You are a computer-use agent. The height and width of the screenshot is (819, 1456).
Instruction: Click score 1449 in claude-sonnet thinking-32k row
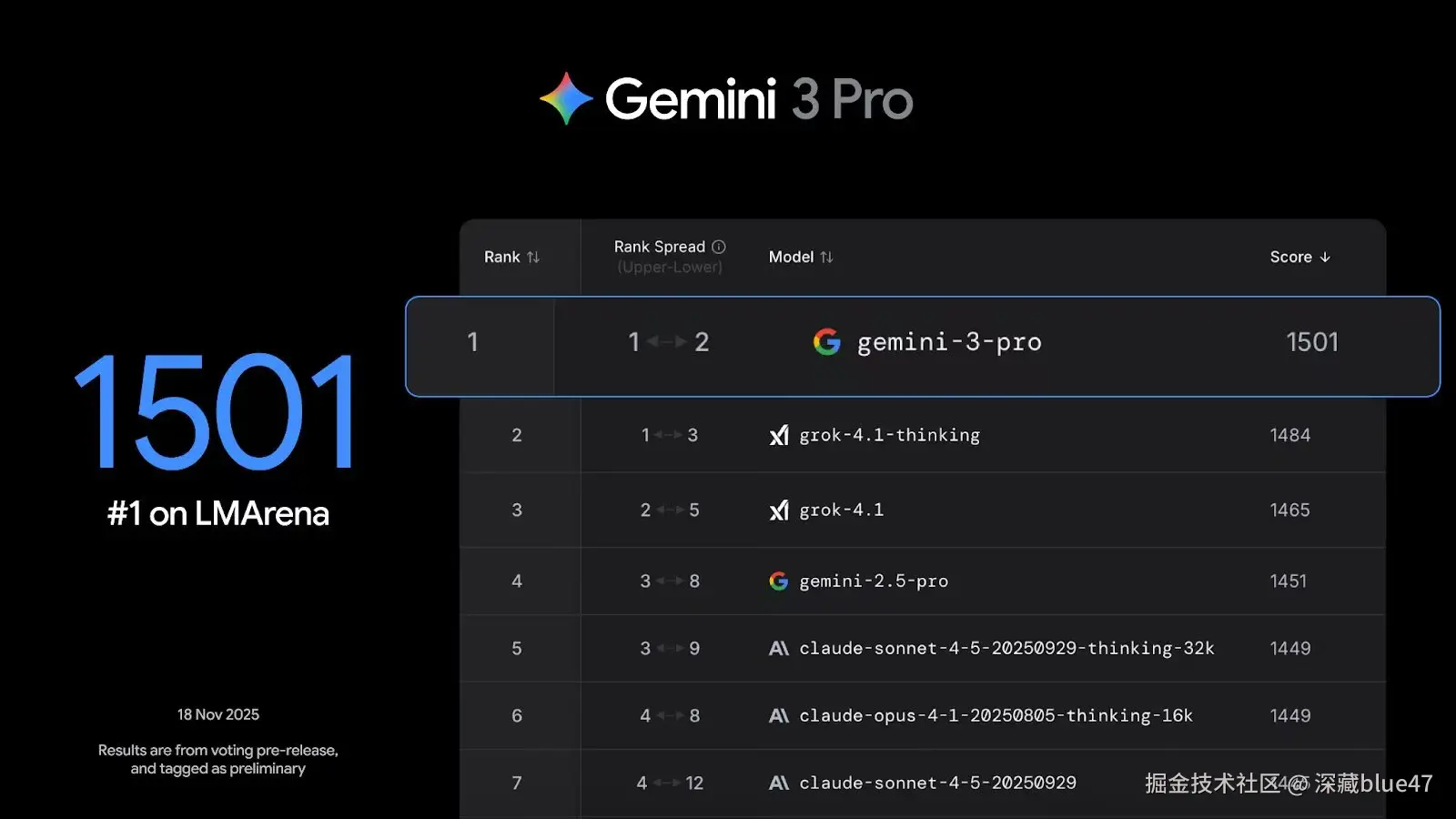[1290, 648]
